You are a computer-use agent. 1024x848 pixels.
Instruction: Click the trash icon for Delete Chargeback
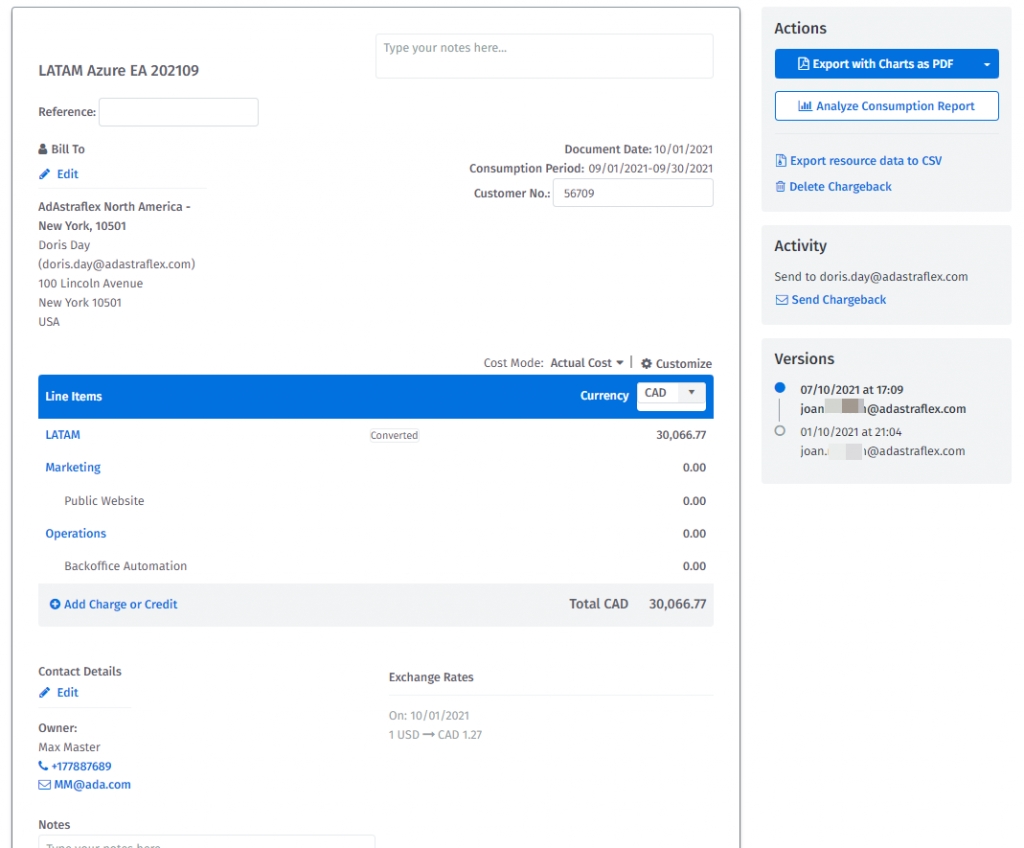coord(780,187)
